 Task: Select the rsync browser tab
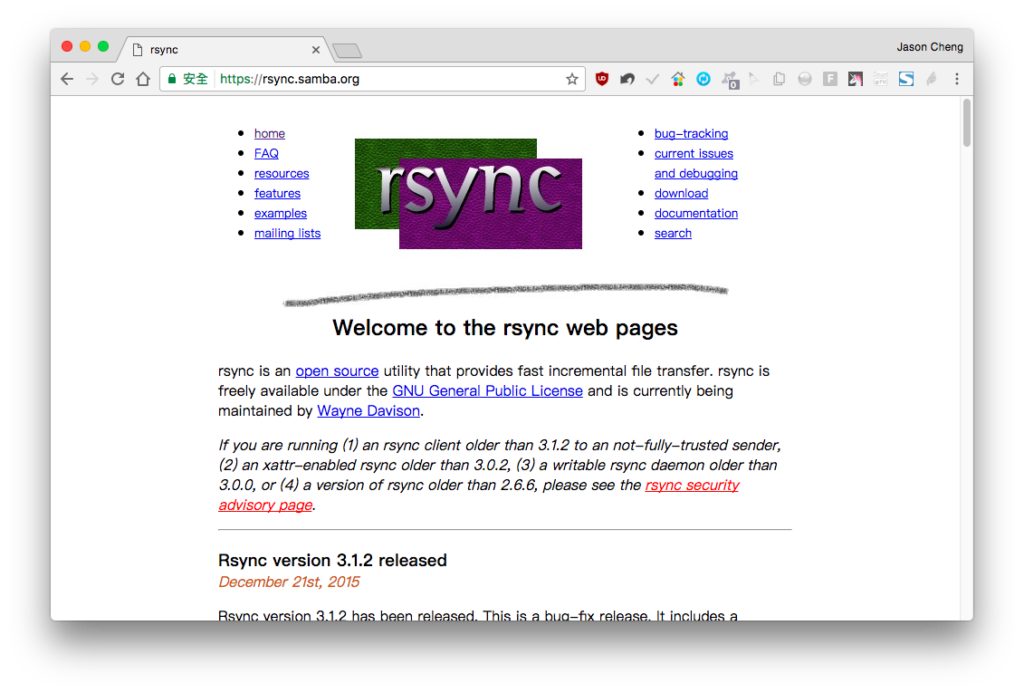[x=225, y=50]
